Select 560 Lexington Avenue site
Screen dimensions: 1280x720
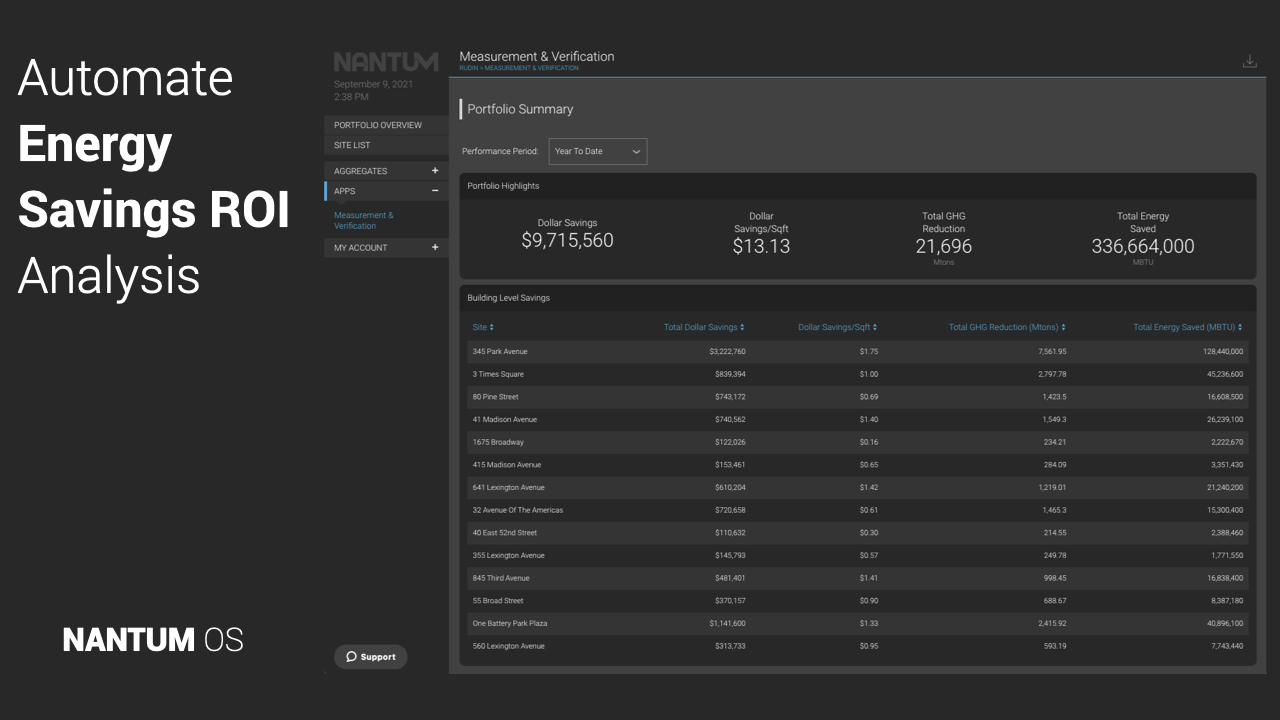(x=509, y=646)
